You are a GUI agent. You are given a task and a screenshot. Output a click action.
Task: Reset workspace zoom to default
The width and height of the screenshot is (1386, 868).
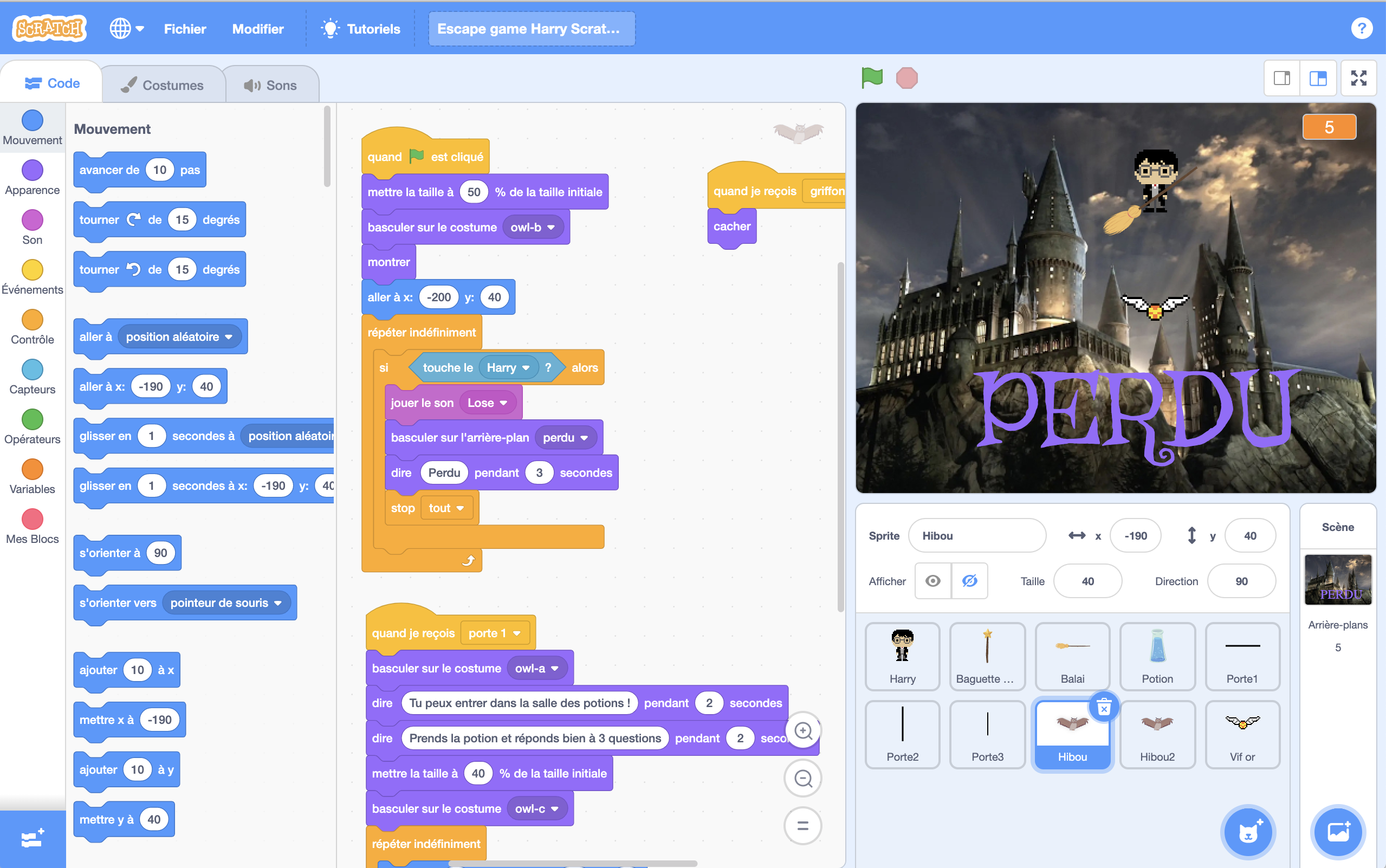click(803, 826)
